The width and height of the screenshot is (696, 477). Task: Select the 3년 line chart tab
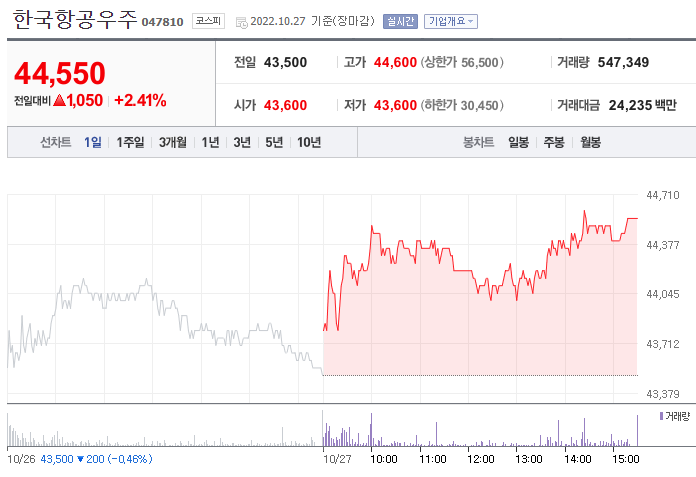(x=242, y=142)
